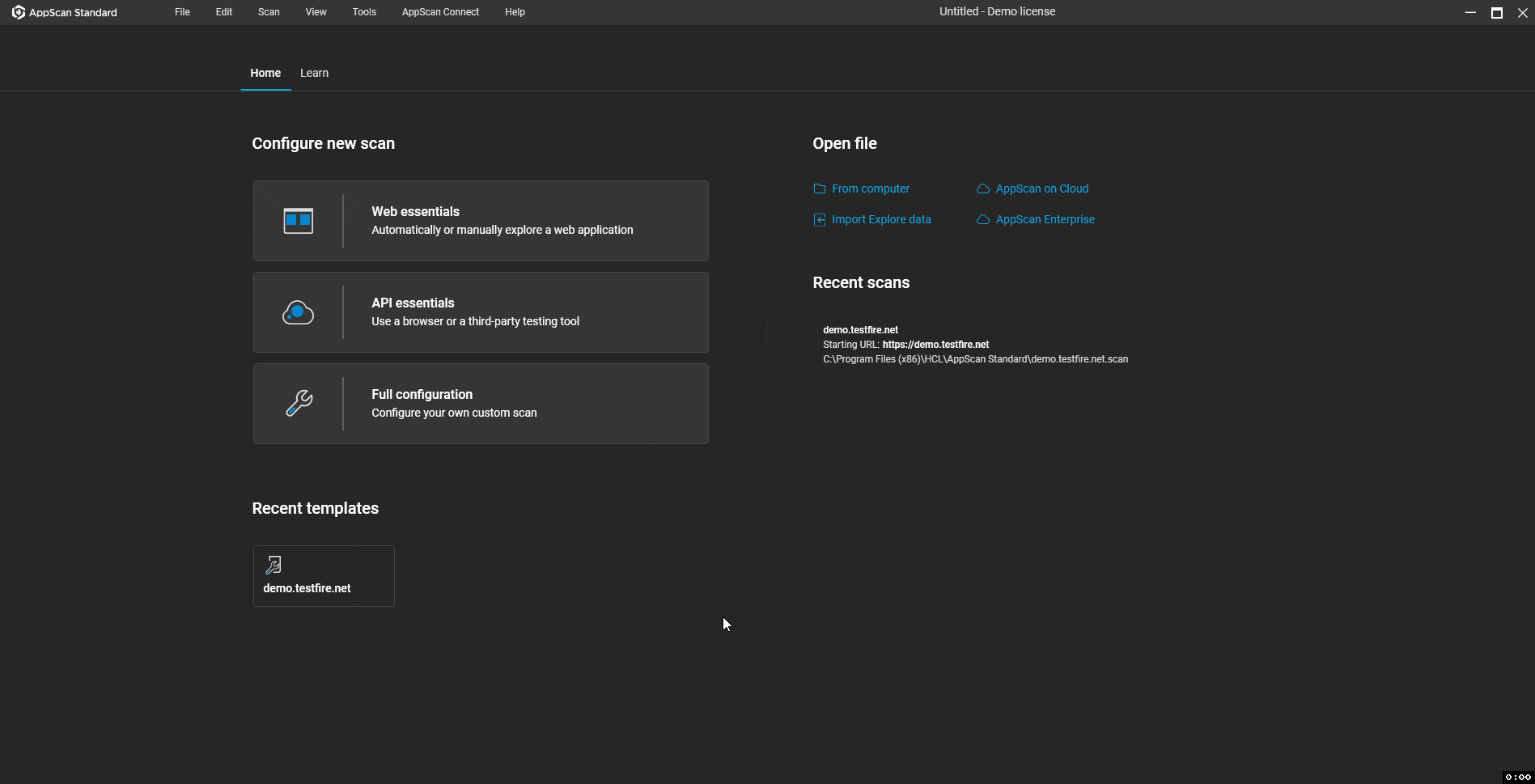Click the demo.testfire.net template icon
The width and height of the screenshot is (1535, 784).
tap(274, 565)
